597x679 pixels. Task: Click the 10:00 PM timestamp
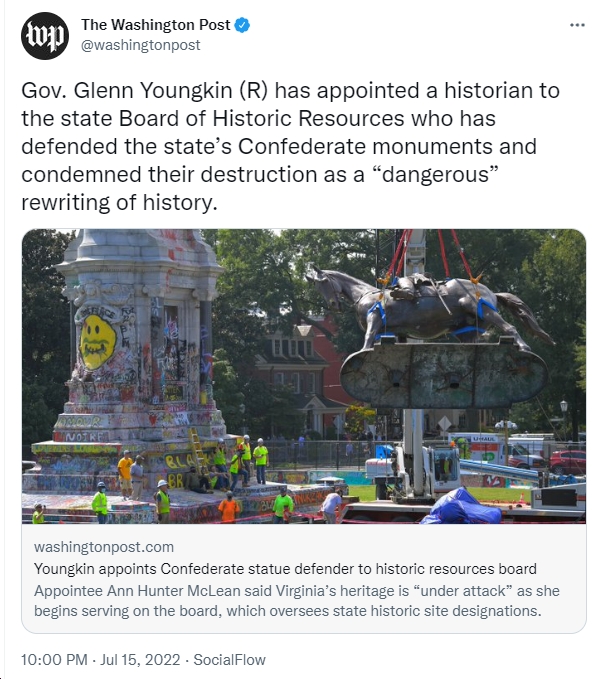pyautogui.click(x=54, y=660)
